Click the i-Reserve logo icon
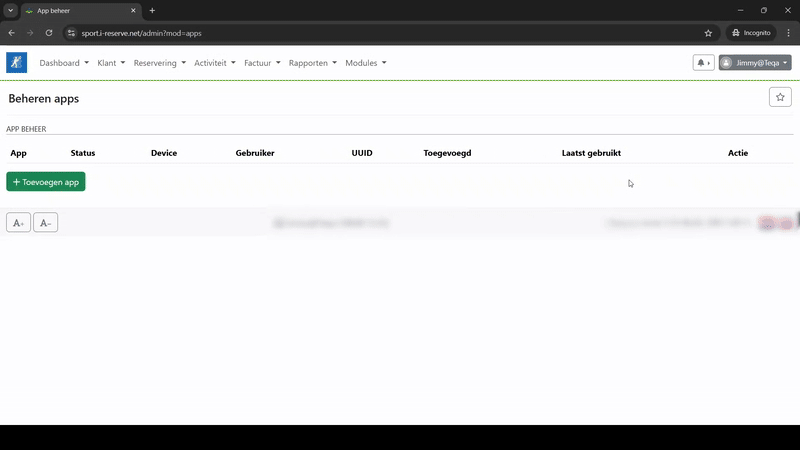Image resolution: width=800 pixels, height=450 pixels. click(x=17, y=63)
